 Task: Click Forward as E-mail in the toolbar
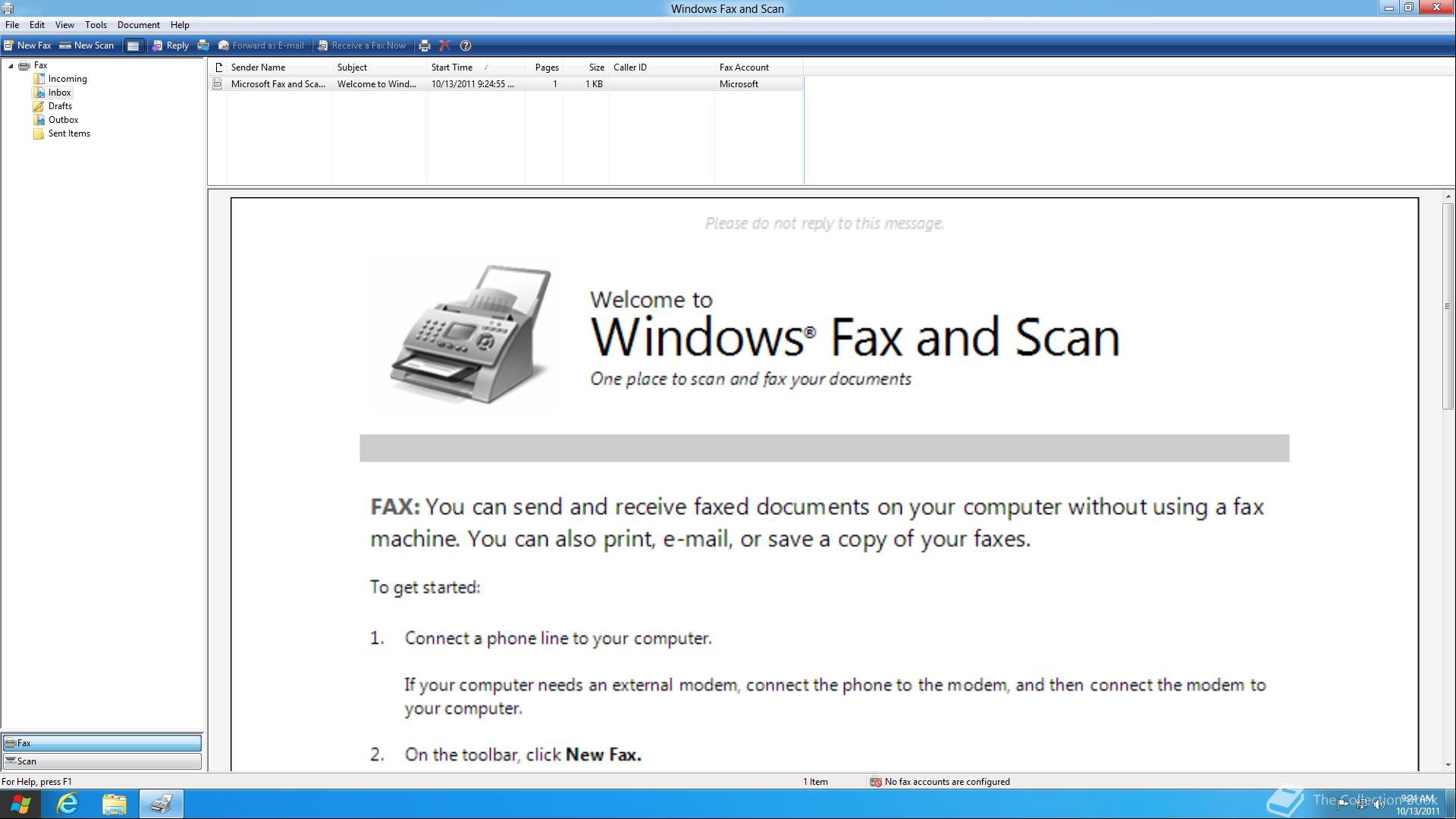(261, 45)
